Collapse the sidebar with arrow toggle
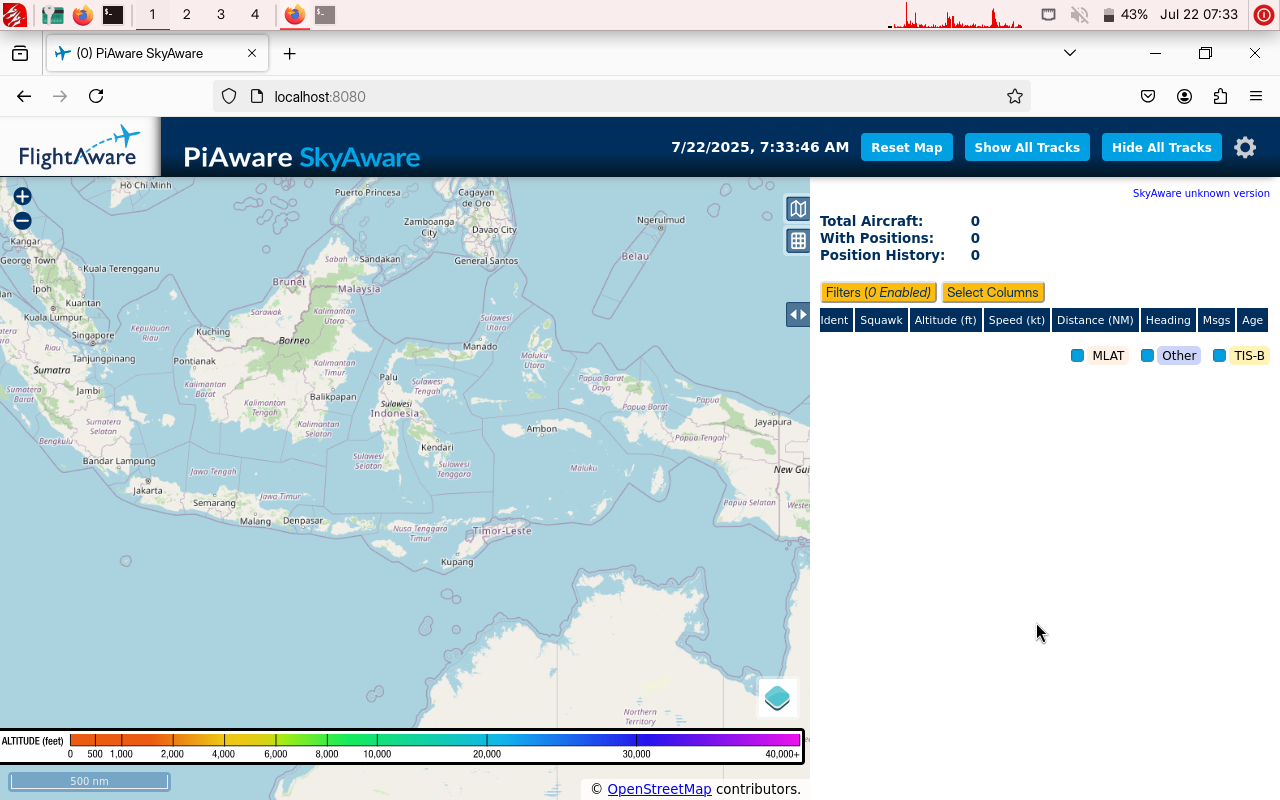The height and width of the screenshot is (800, 1280). click(797, 315)
